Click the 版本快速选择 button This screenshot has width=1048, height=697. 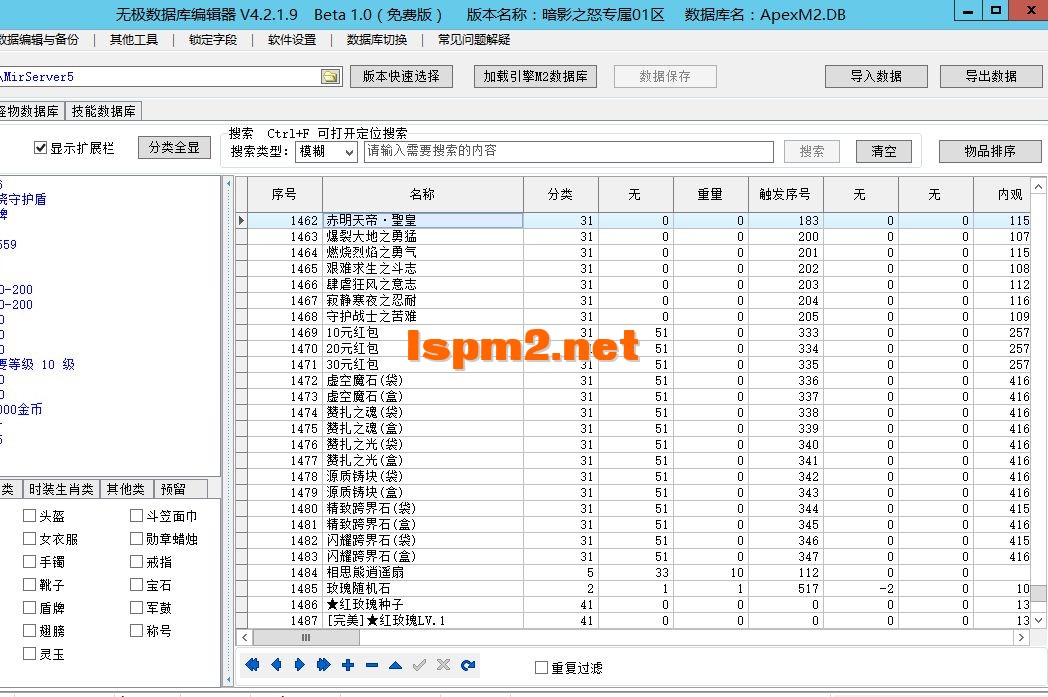(x=401, y=76)
